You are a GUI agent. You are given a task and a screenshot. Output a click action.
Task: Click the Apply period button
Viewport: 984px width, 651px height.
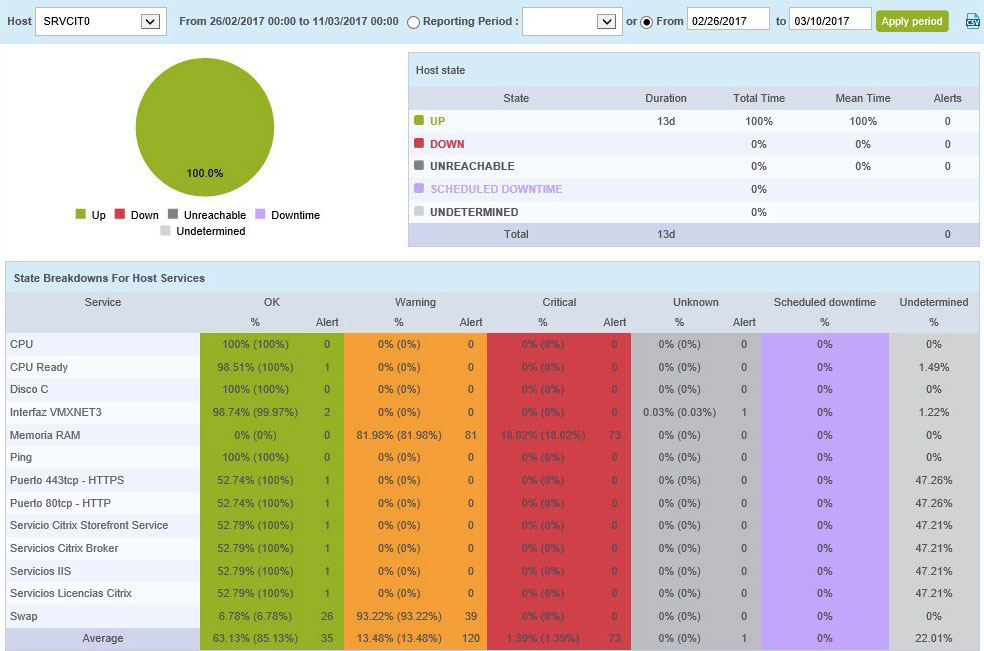click(911, 21)
